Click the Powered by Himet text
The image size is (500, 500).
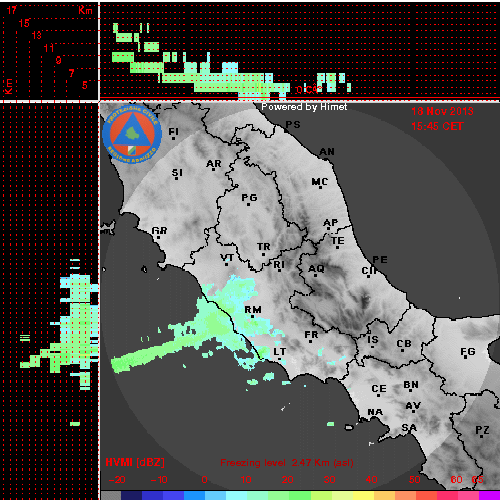tap(304, 107)
